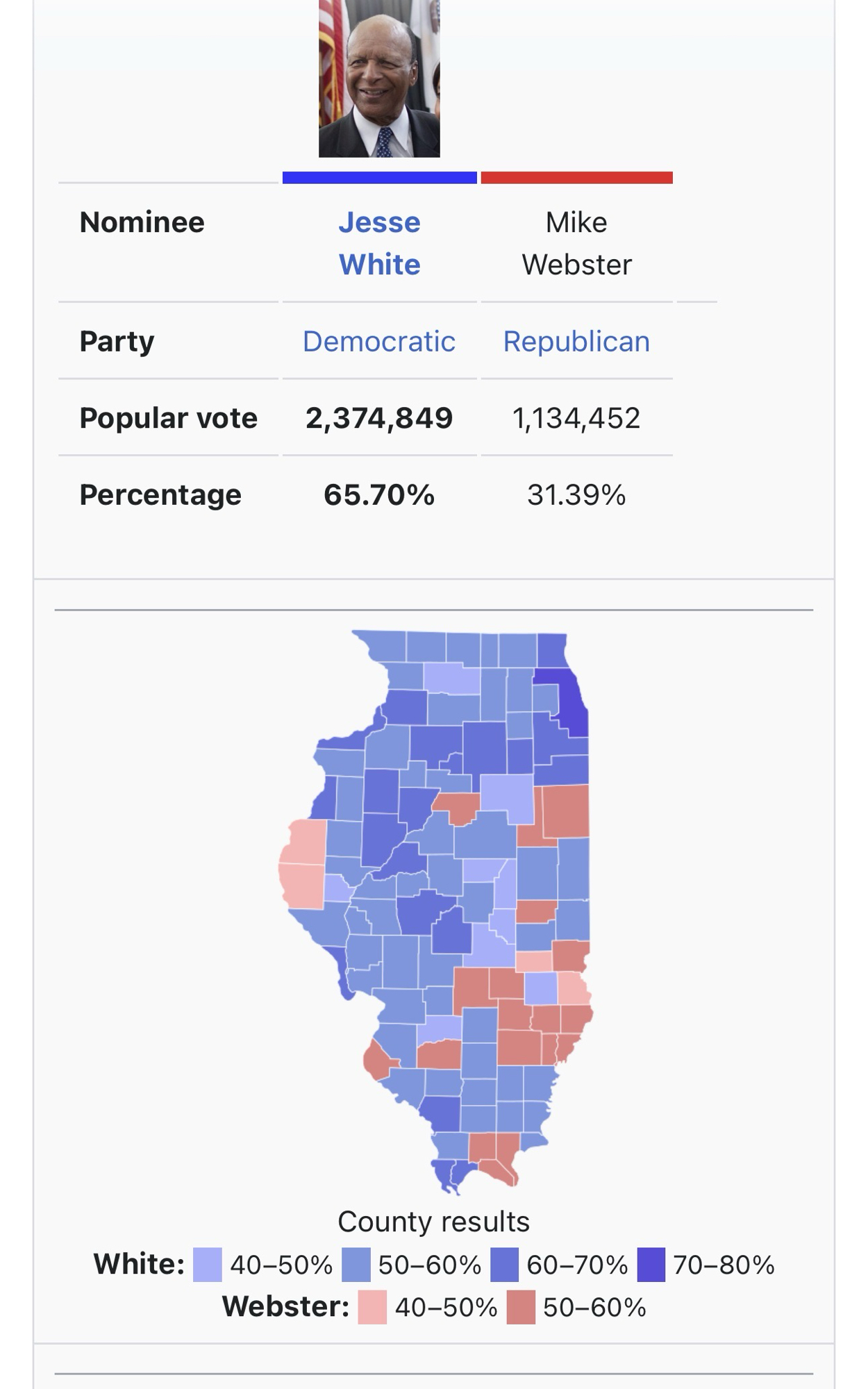Open the Republican party link
This screenshot has height=1389, width=868.
[576, 342]
